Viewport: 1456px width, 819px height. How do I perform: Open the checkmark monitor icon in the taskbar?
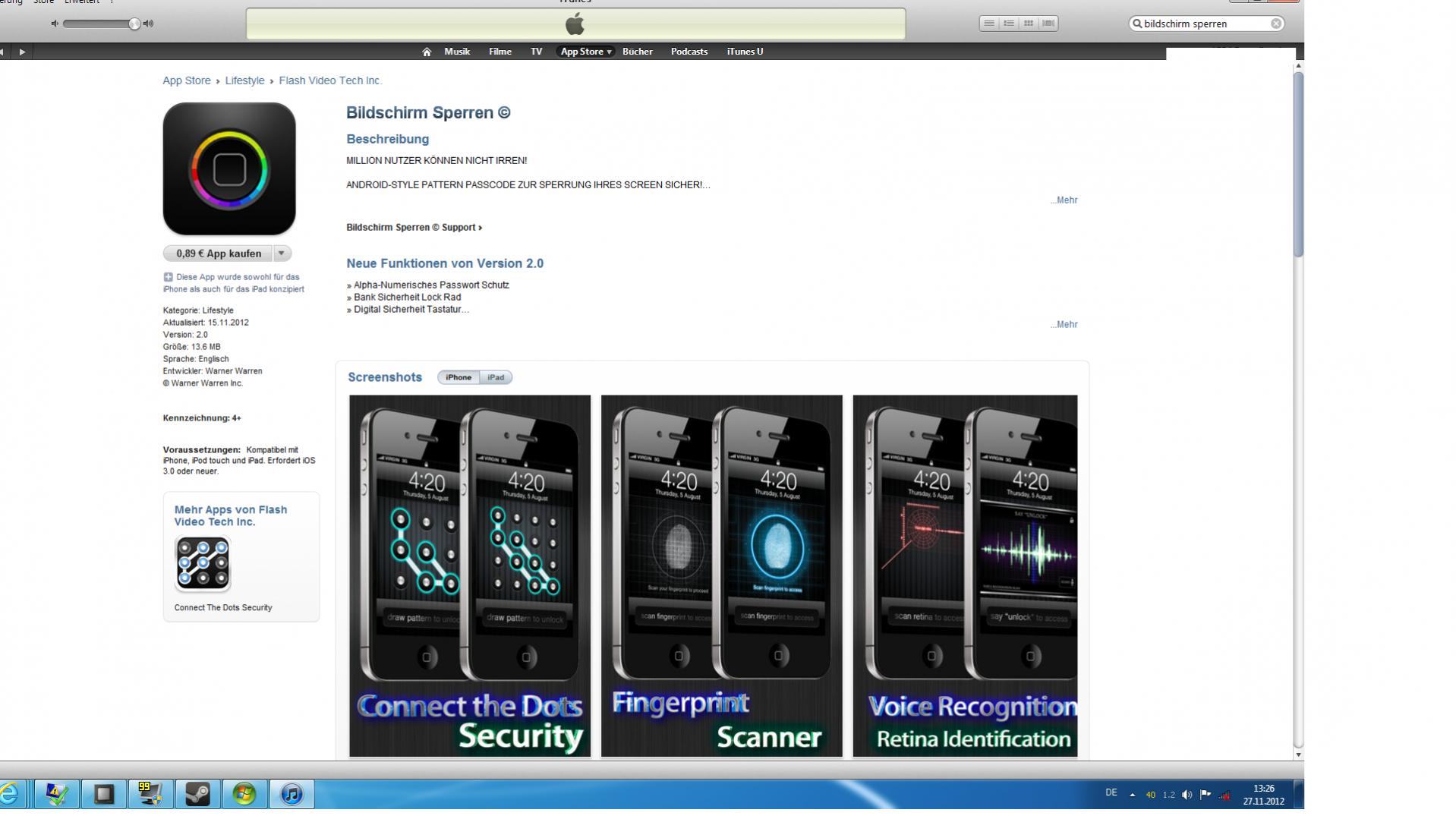(x=56, y=794)
